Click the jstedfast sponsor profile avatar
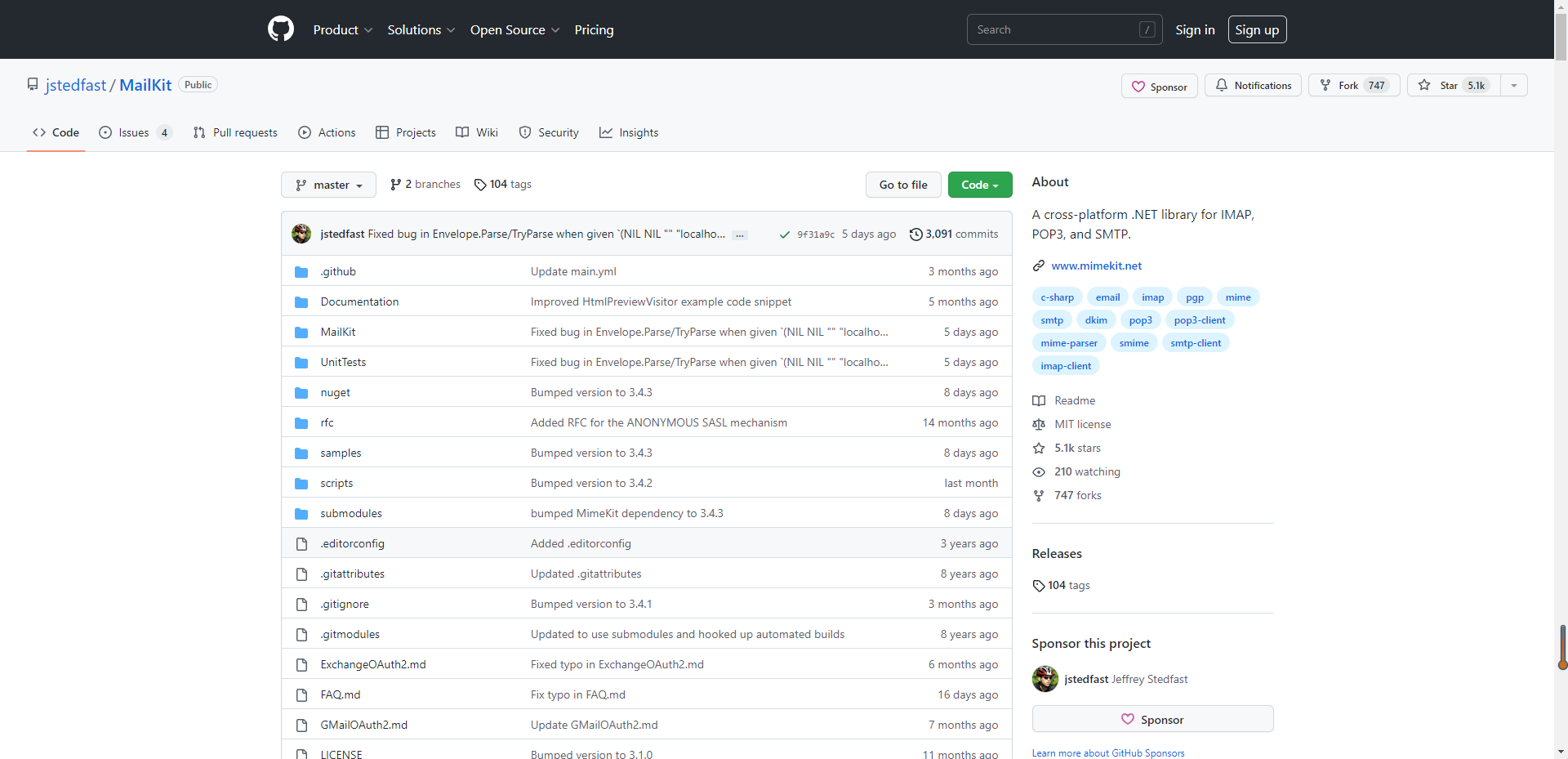1568x759 pixels. (x=1045, y=679)
